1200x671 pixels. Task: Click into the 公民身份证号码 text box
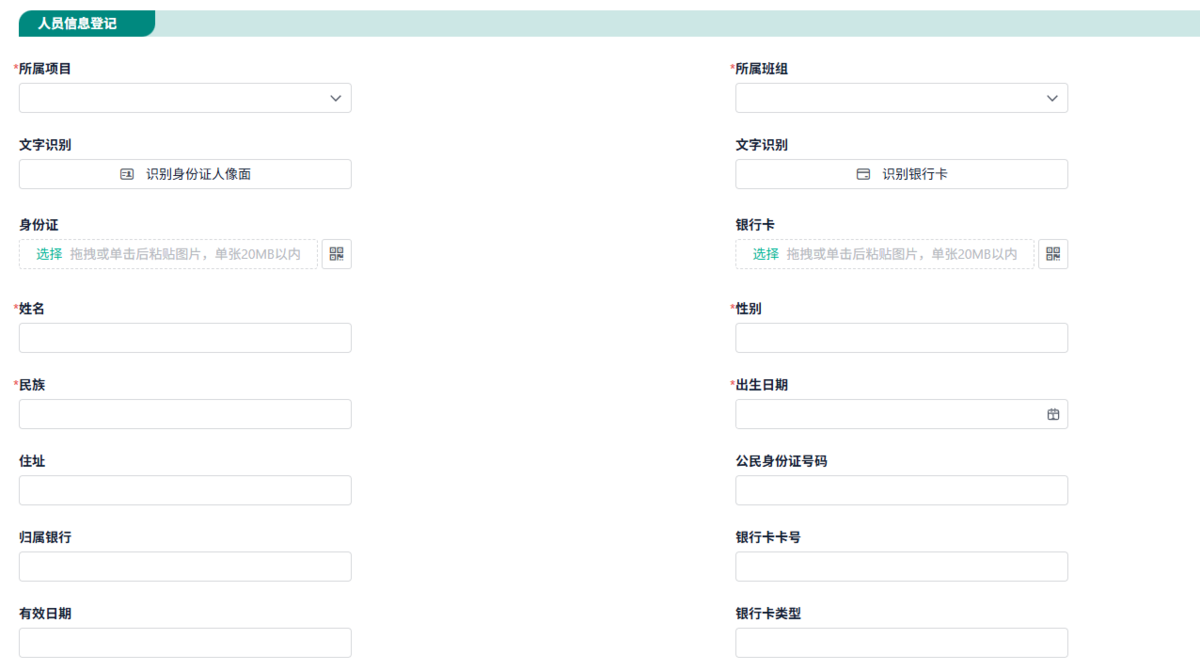pos(902,490)
